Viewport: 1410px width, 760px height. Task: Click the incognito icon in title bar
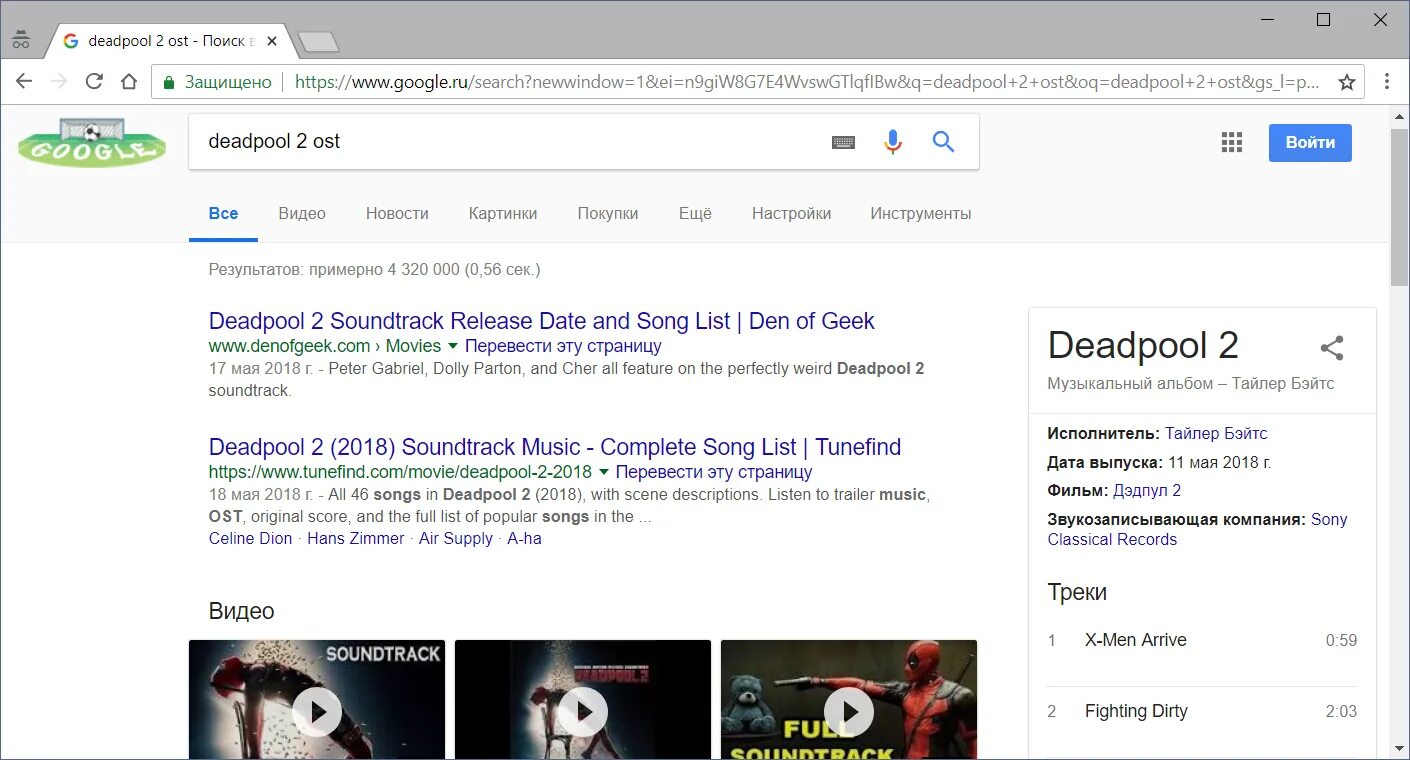pyautogui.click(x=21, y=41)
